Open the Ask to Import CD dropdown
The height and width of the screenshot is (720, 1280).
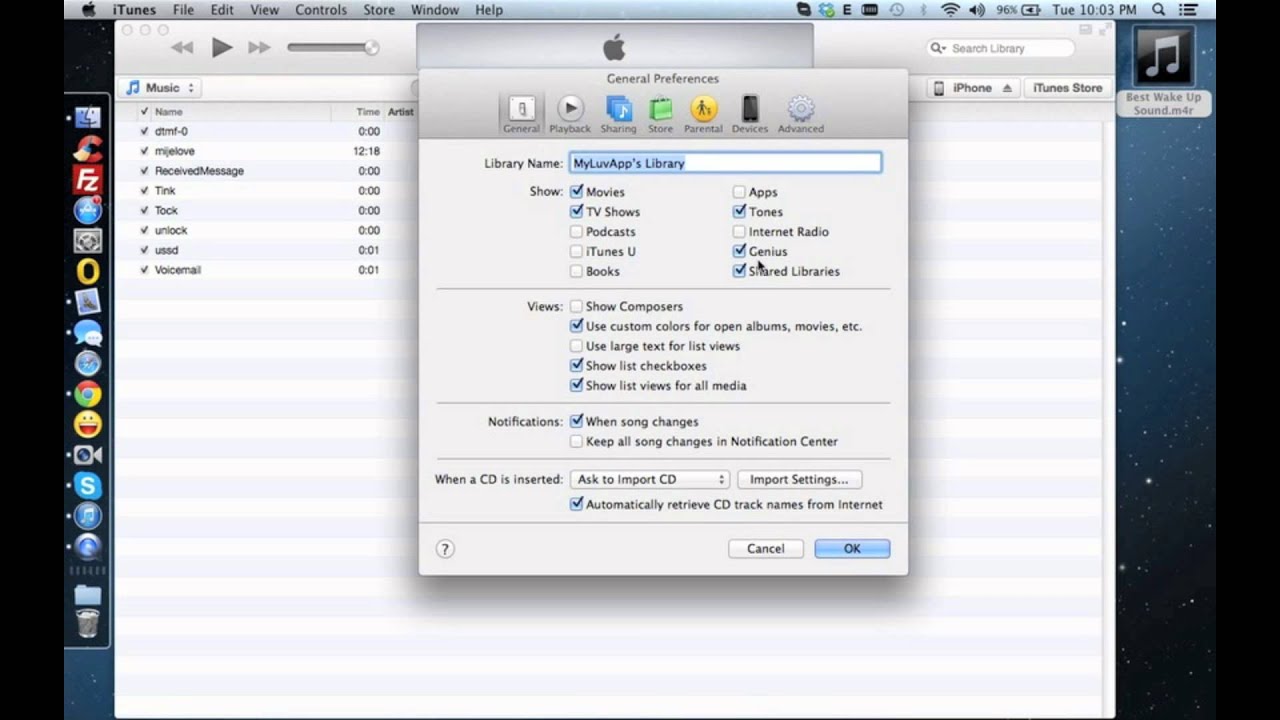649,479
